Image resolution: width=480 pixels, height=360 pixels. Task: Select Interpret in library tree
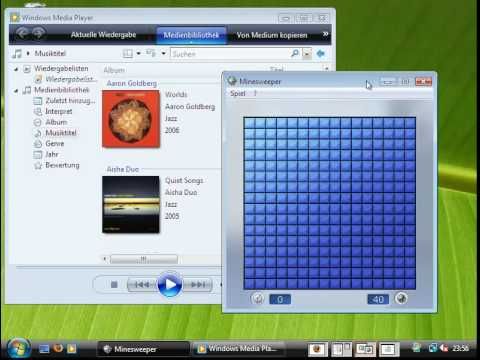[59, 111]
